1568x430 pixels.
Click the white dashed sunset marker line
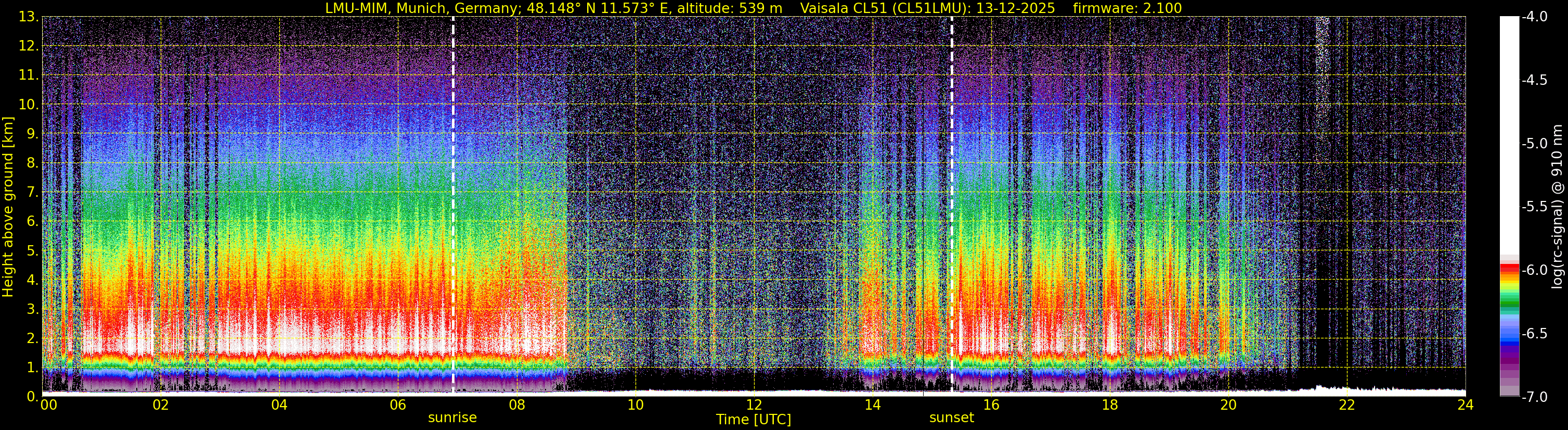[951, 183]
